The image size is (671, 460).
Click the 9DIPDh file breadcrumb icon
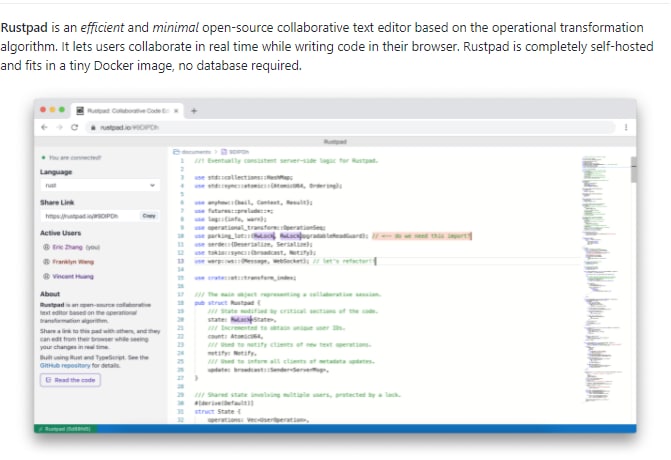click(224, 152)
